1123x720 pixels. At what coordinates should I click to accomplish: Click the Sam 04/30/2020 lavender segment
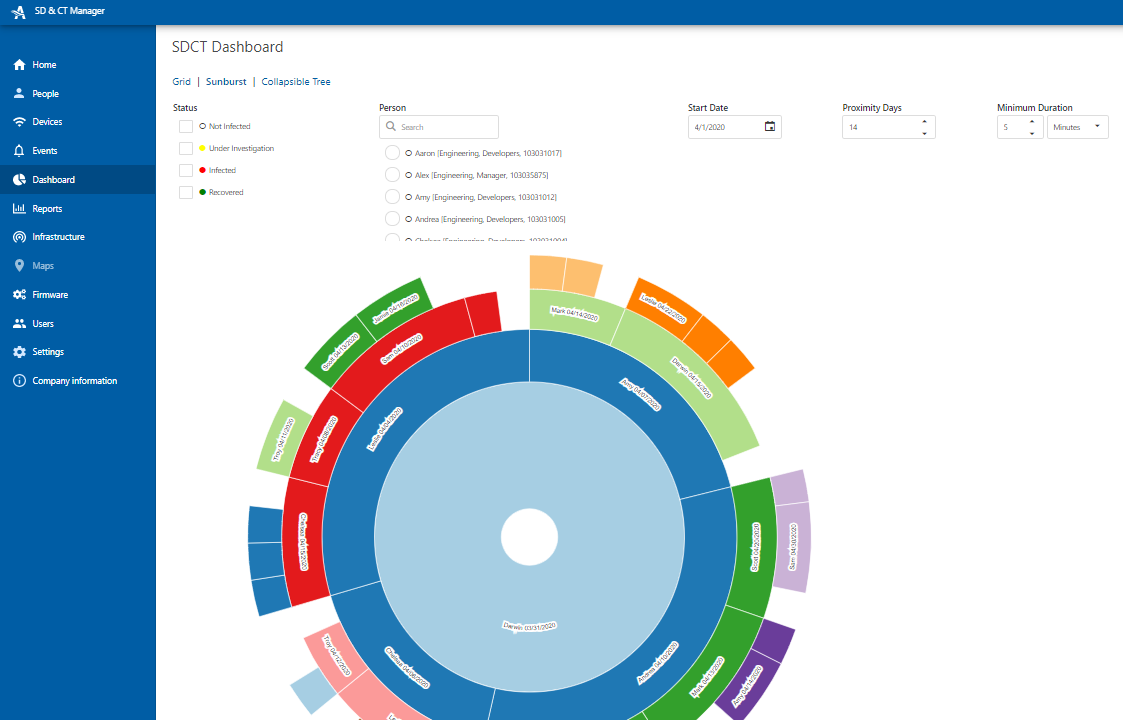click(792, 546)
